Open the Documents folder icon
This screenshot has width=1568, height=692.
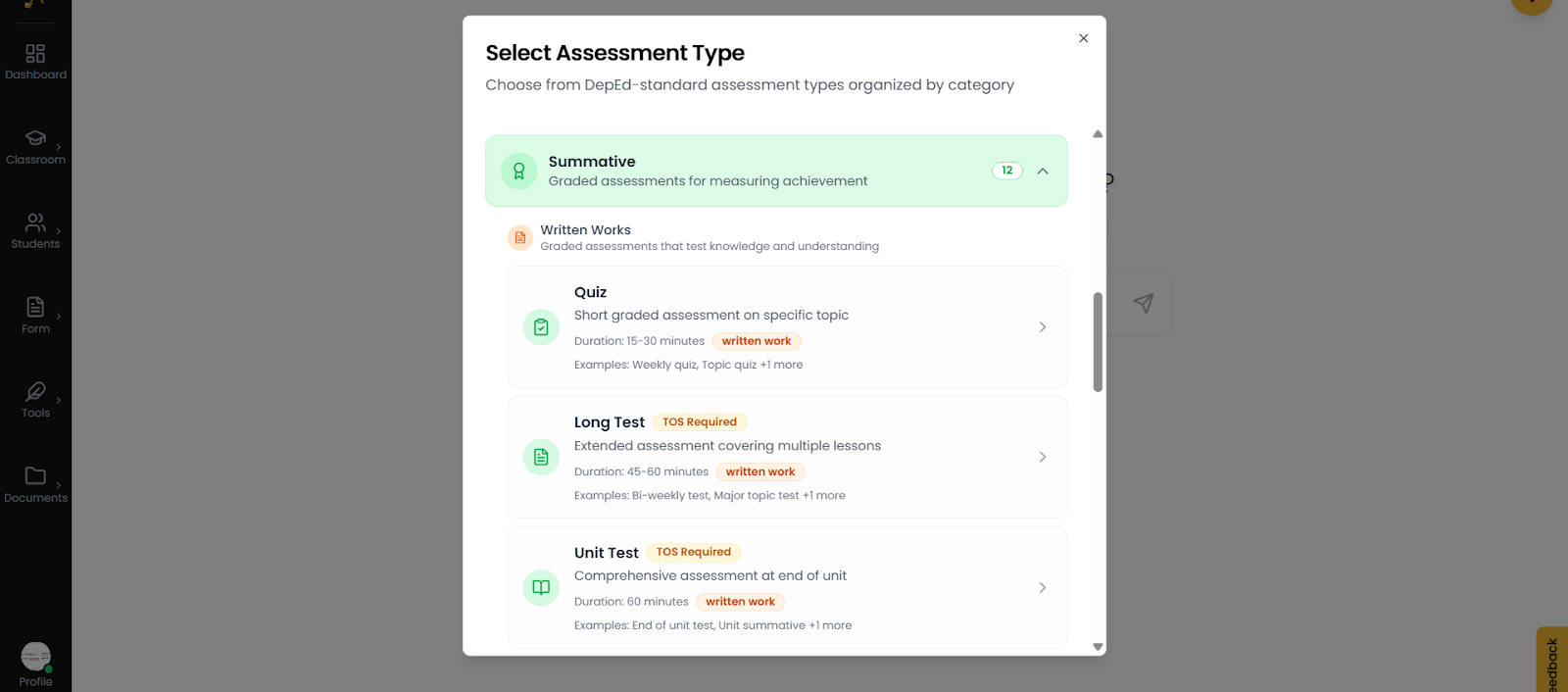[35, 476]
